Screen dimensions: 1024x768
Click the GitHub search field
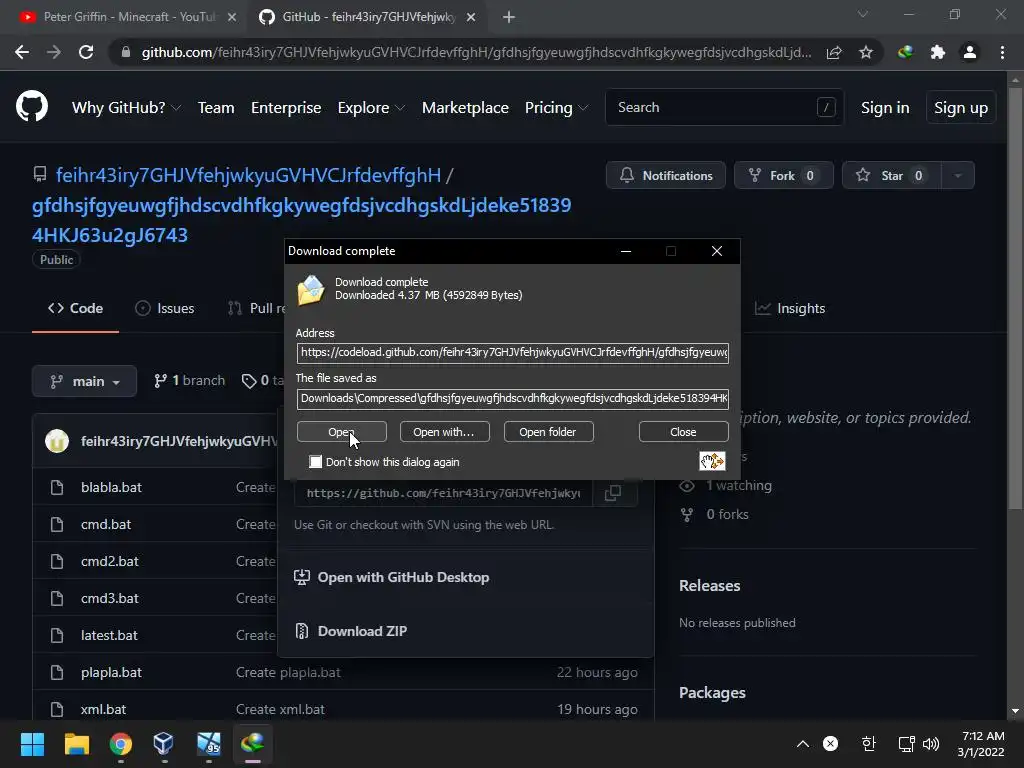[724, 107]
